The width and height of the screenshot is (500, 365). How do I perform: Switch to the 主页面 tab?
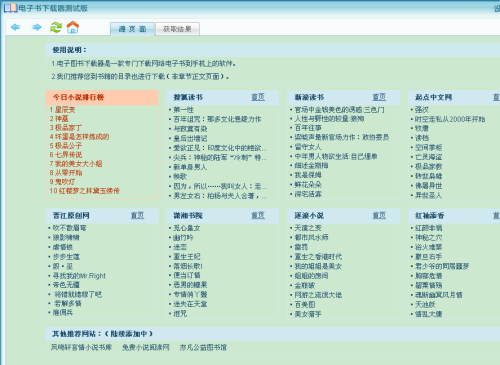[x=132, y=29]
